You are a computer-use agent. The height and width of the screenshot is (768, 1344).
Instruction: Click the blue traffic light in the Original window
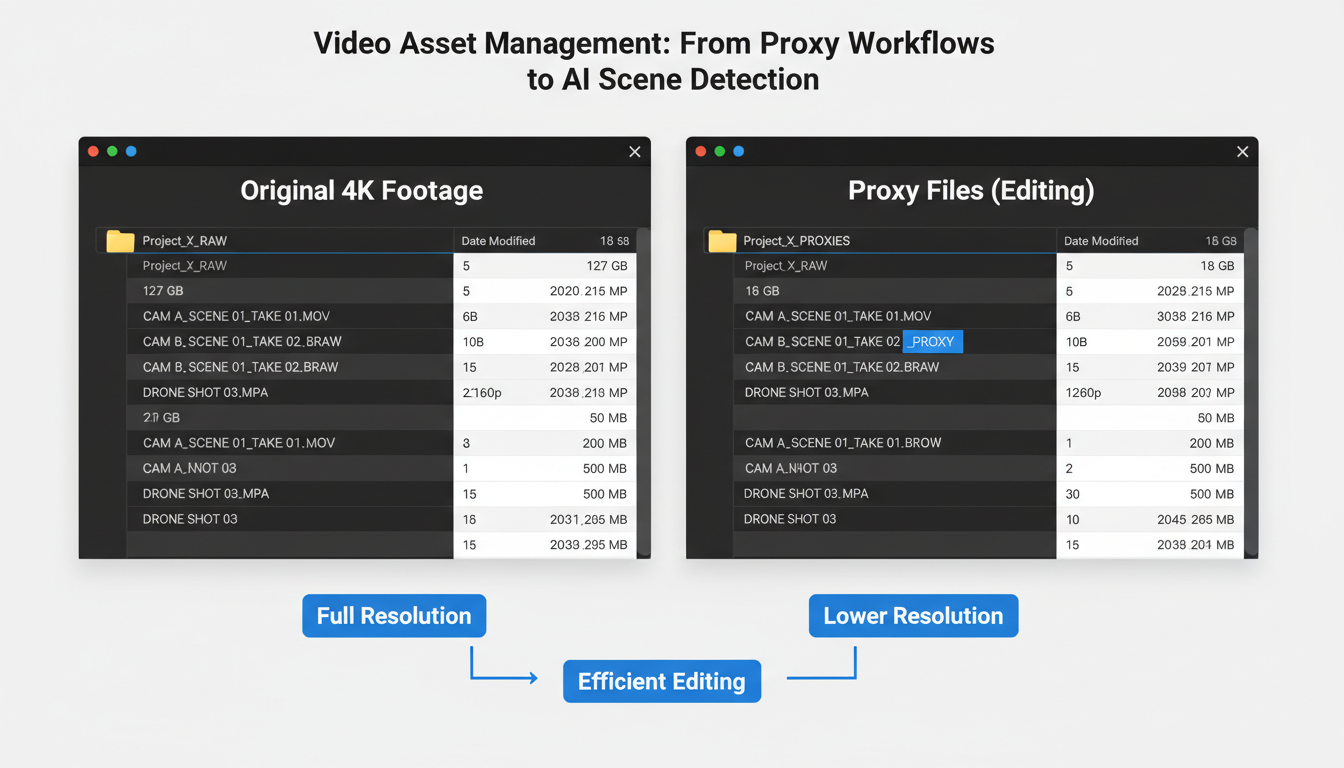131,151
